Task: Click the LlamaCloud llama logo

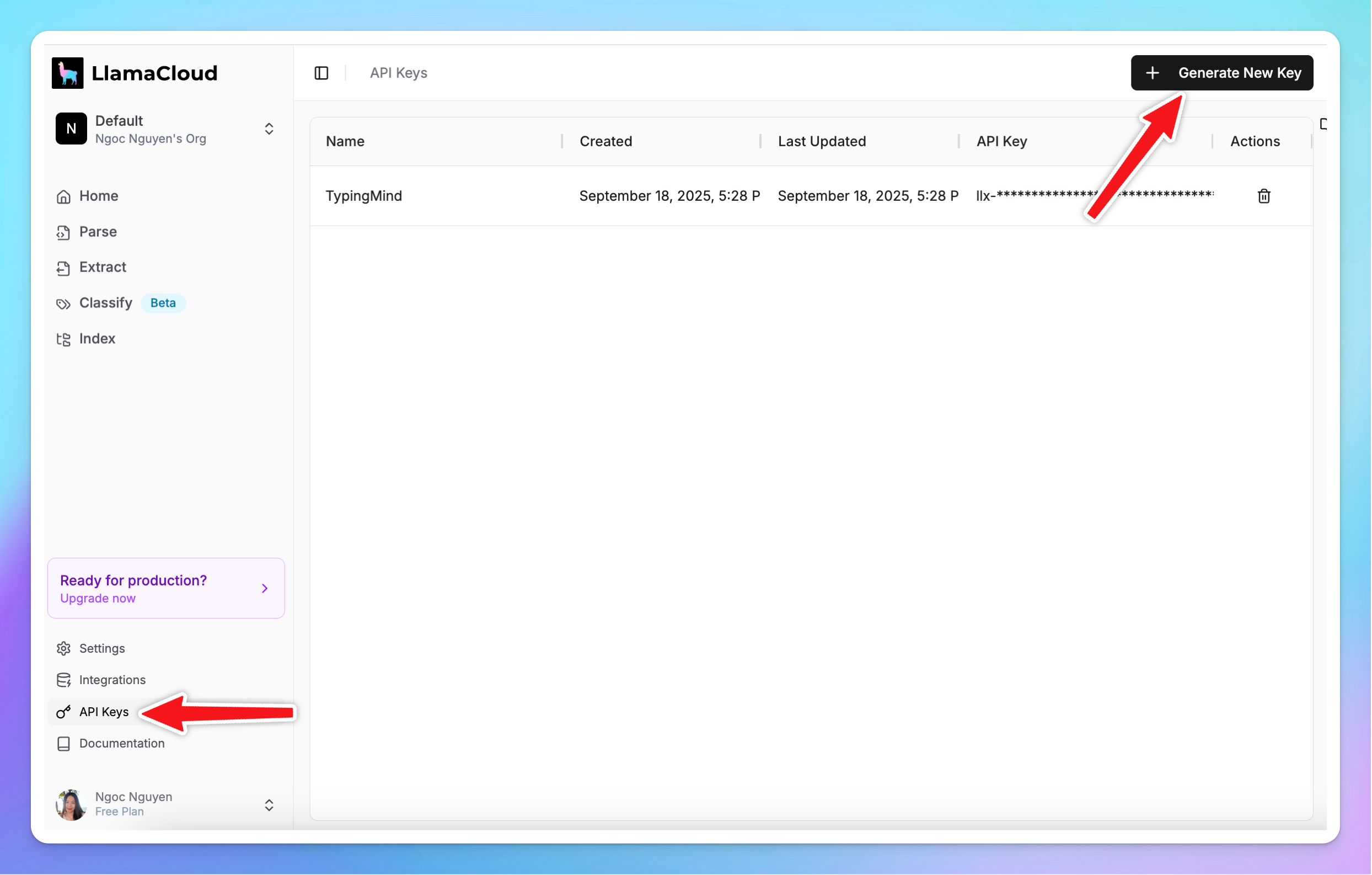Action: [x=67, y=73]
